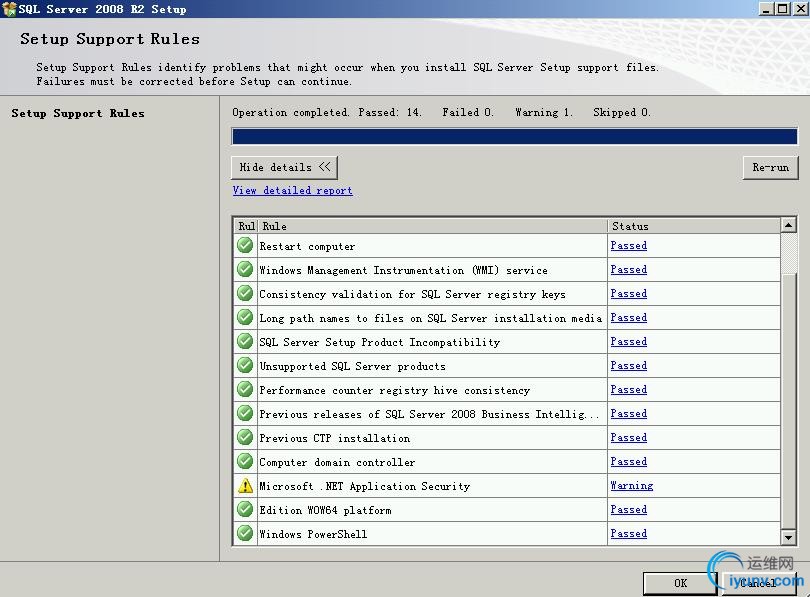Click the check icon for Previous CTP installation
810x597 pixels.
(x=245, y=437)
